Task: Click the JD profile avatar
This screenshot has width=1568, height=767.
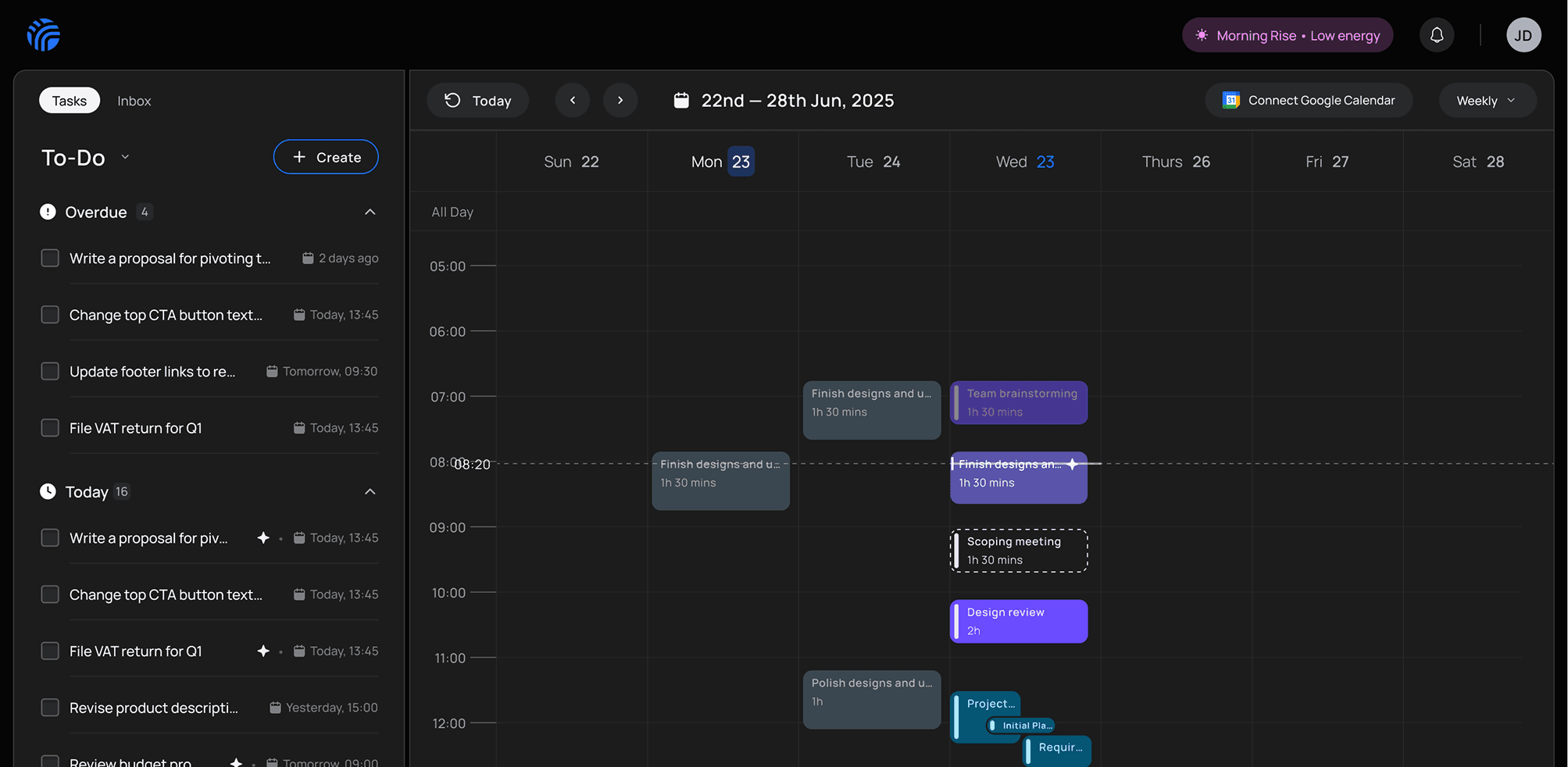Action: (1523, 34)
